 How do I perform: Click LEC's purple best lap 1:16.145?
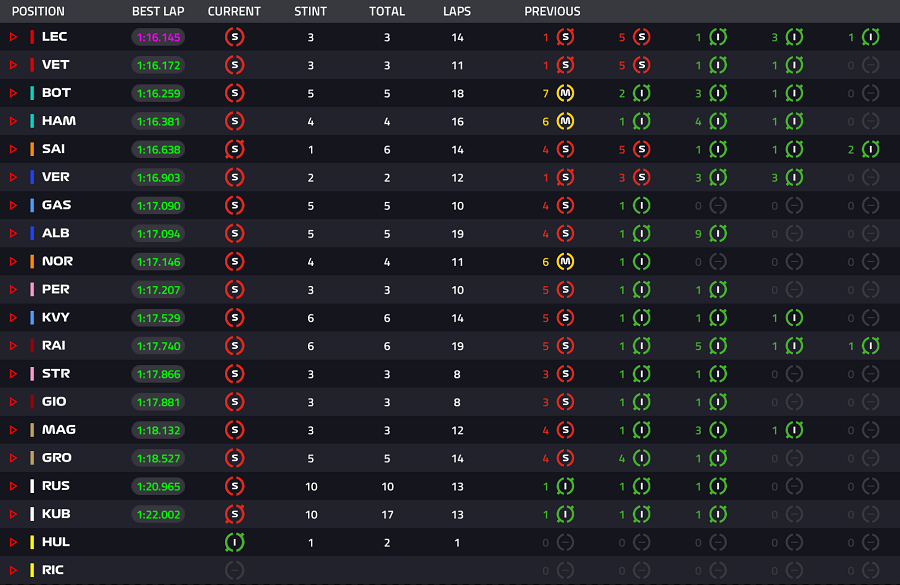(158, 37)
